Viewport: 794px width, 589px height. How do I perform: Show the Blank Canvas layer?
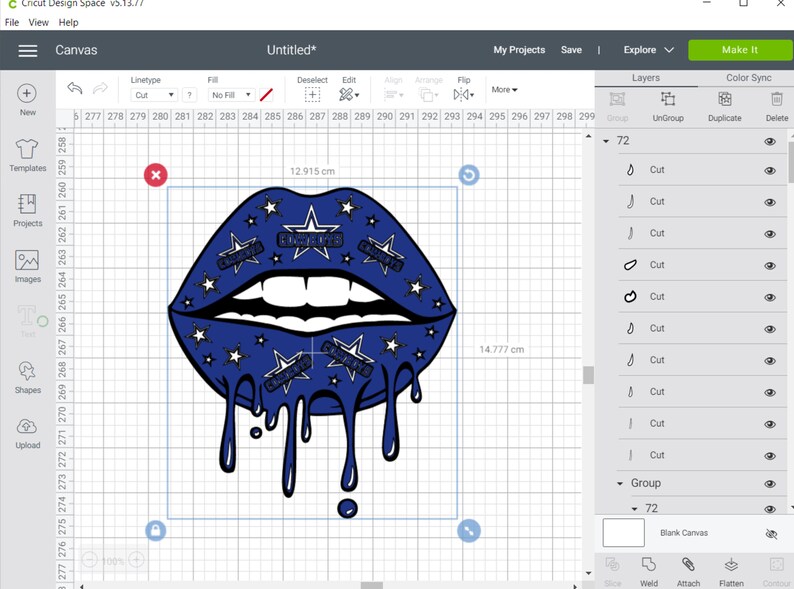point(771,534)
